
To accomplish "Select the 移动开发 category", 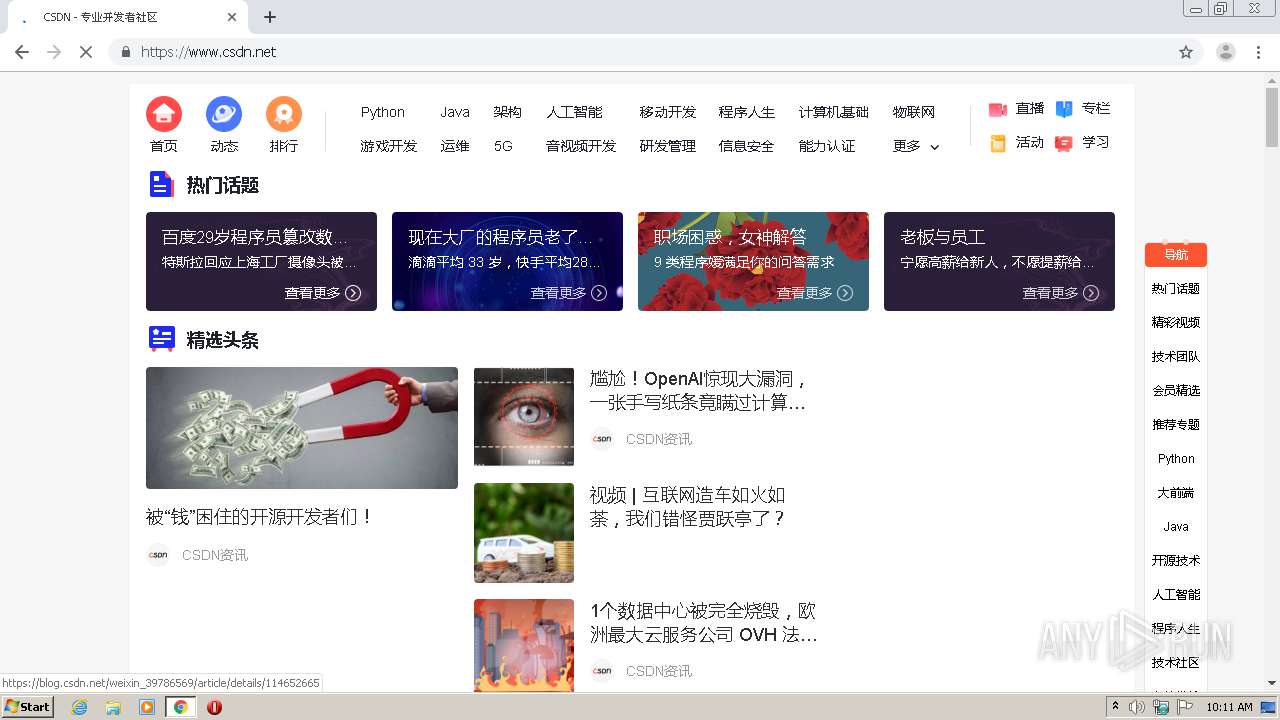I will point(668,112).
